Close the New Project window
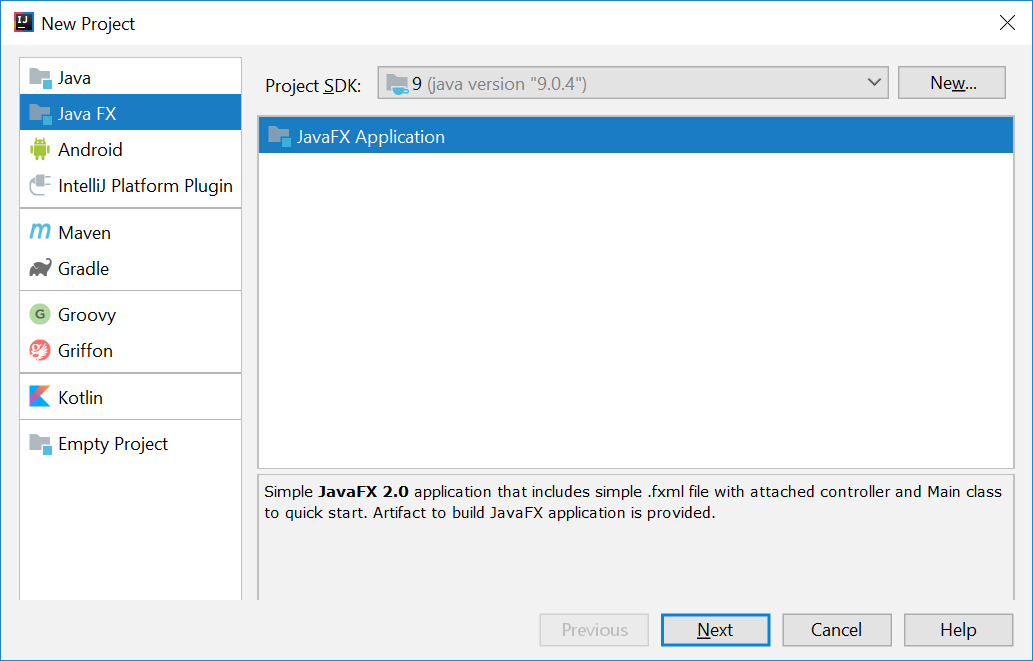 click(x=1007, y=23)
